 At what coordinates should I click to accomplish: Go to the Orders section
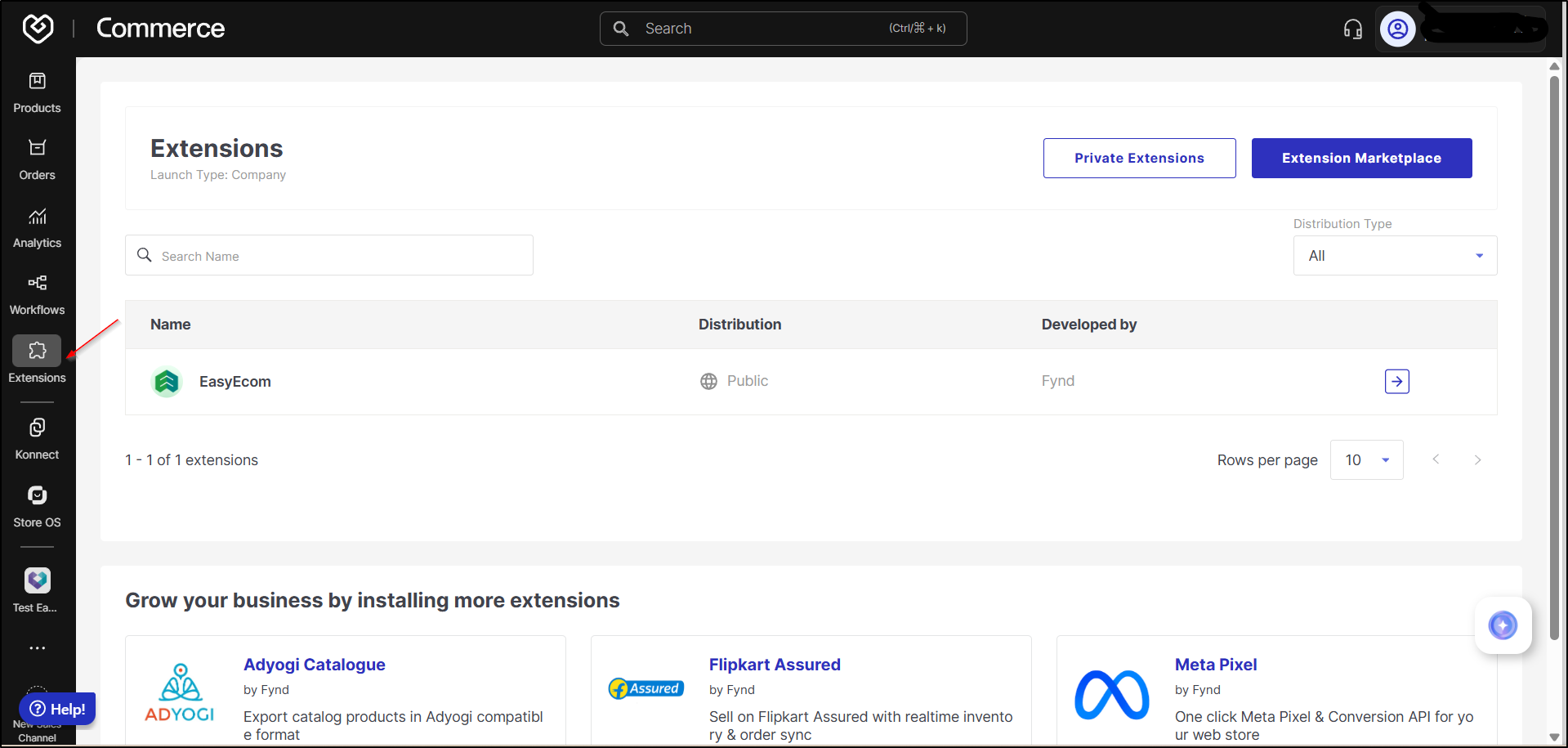[x=37, y=159]
